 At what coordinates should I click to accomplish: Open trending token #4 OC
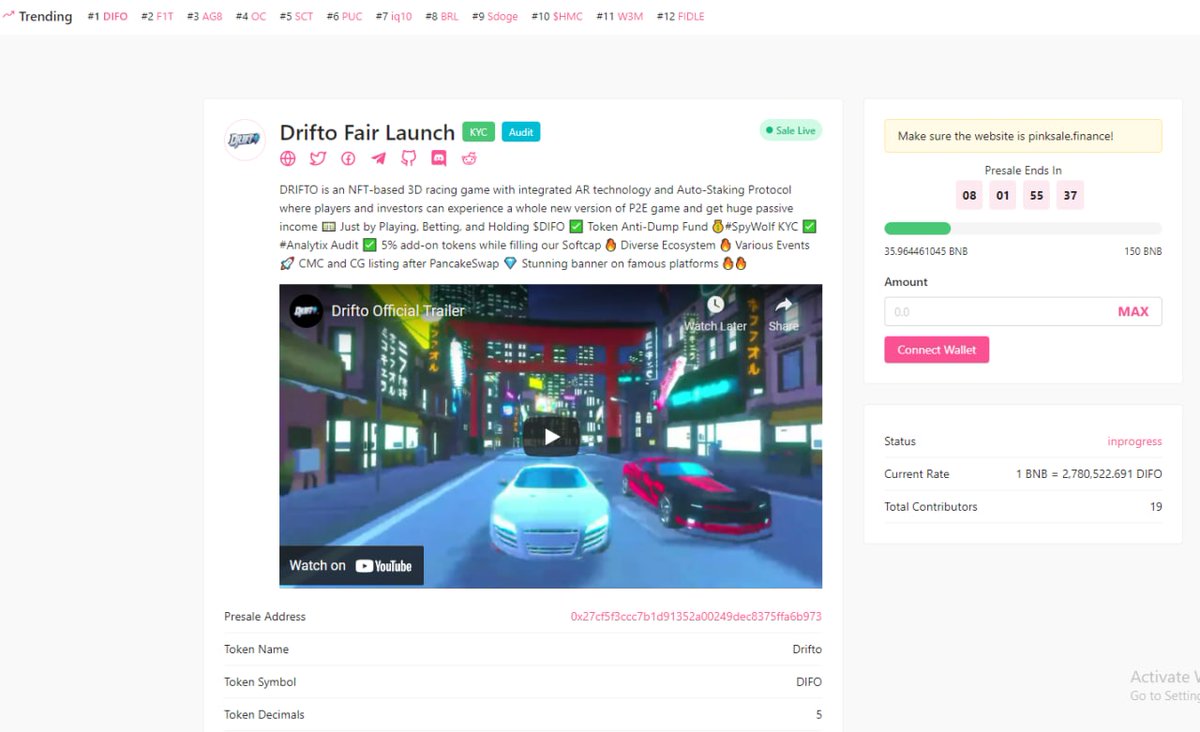[251, 17]
